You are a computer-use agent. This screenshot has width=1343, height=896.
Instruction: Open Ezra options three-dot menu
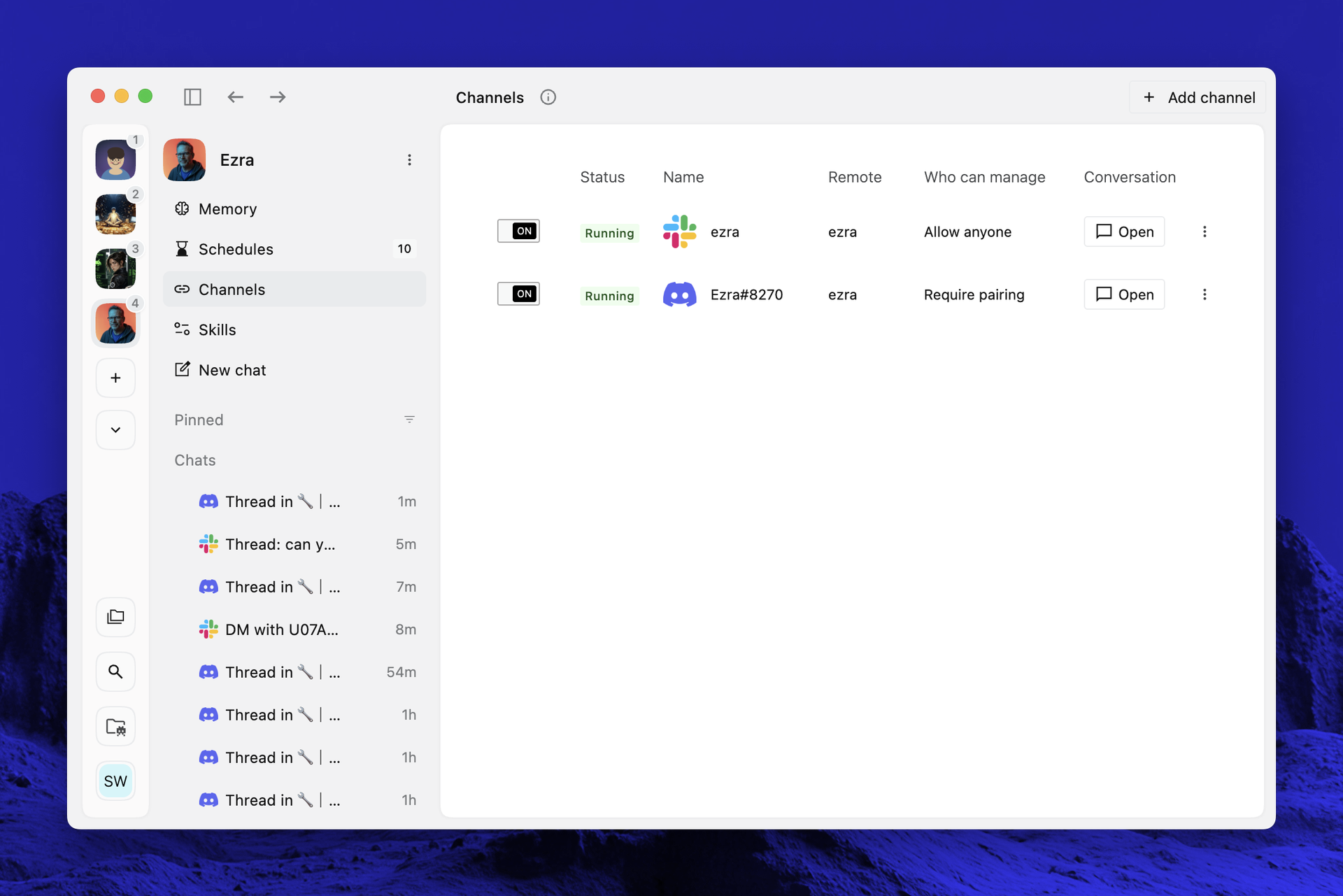pyautogui.click(x=409, y=160)
